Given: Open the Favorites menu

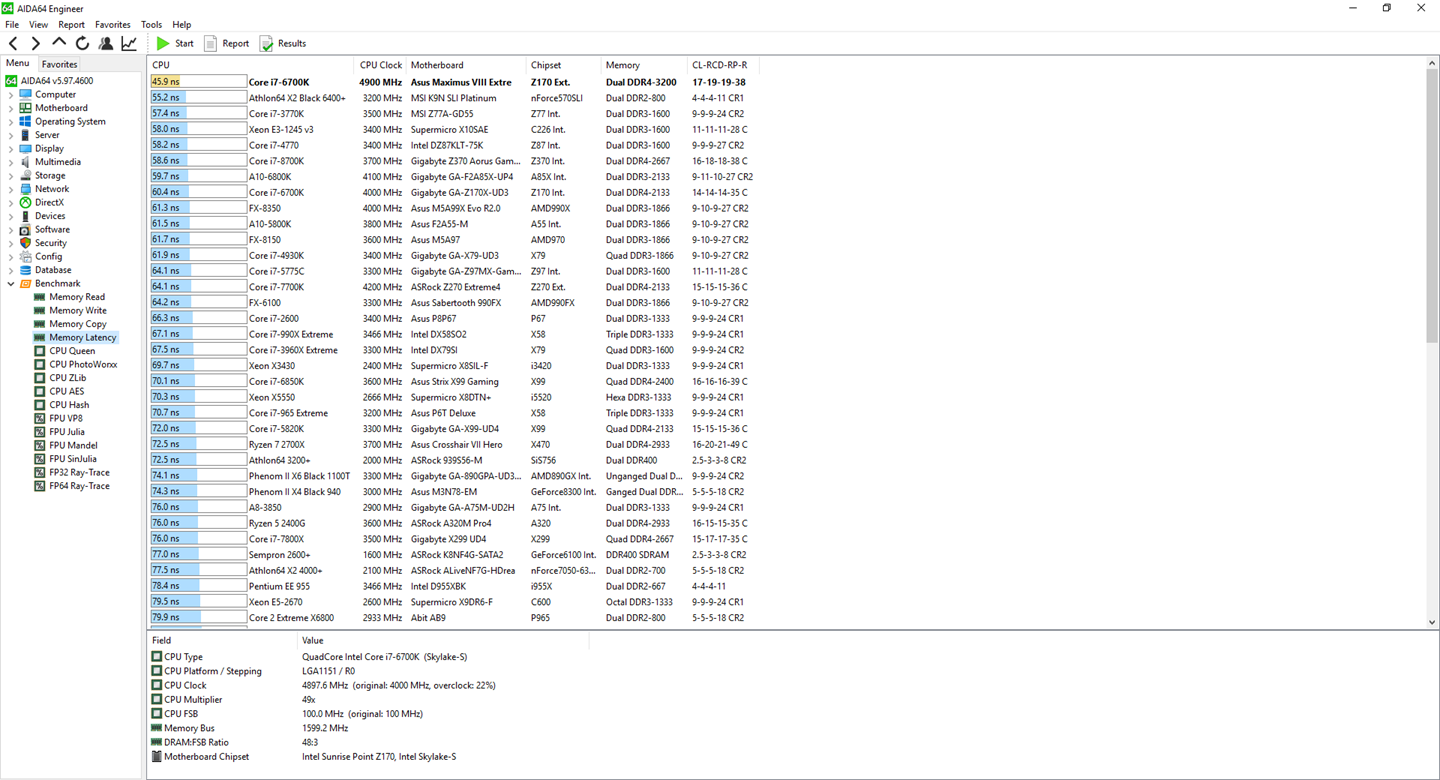Looking at the screenshot, I should [113, 24].
